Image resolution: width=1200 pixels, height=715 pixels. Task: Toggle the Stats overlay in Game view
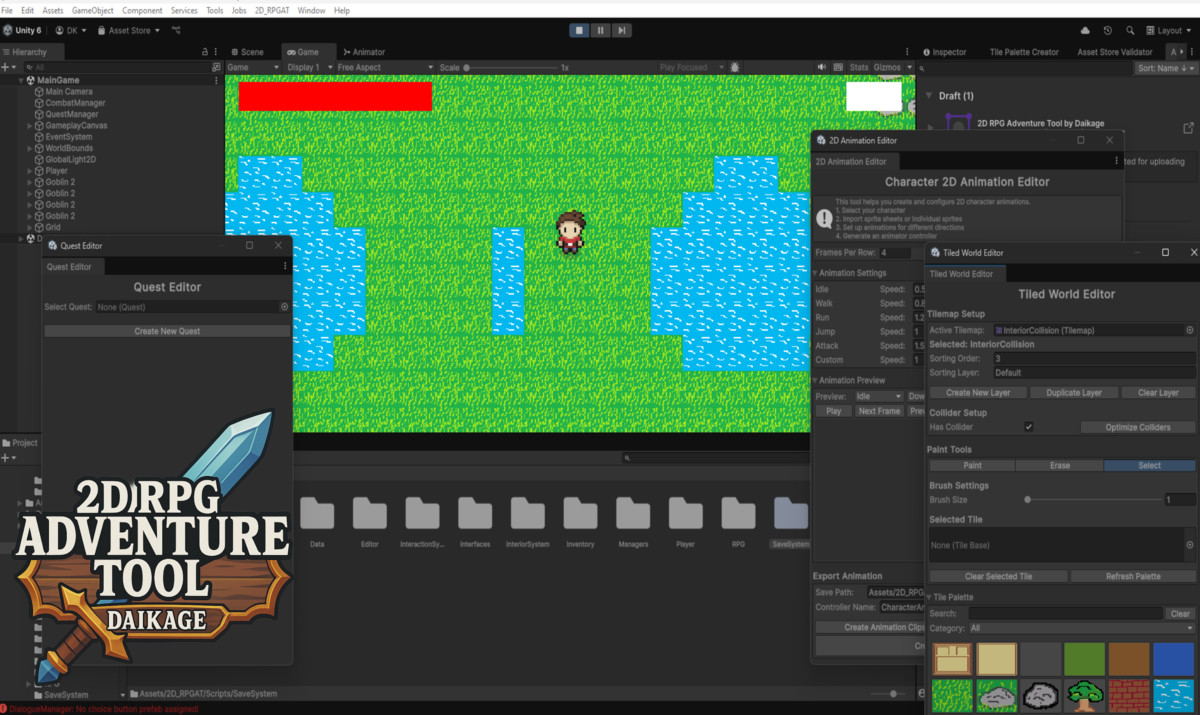(x=859, y=67)
